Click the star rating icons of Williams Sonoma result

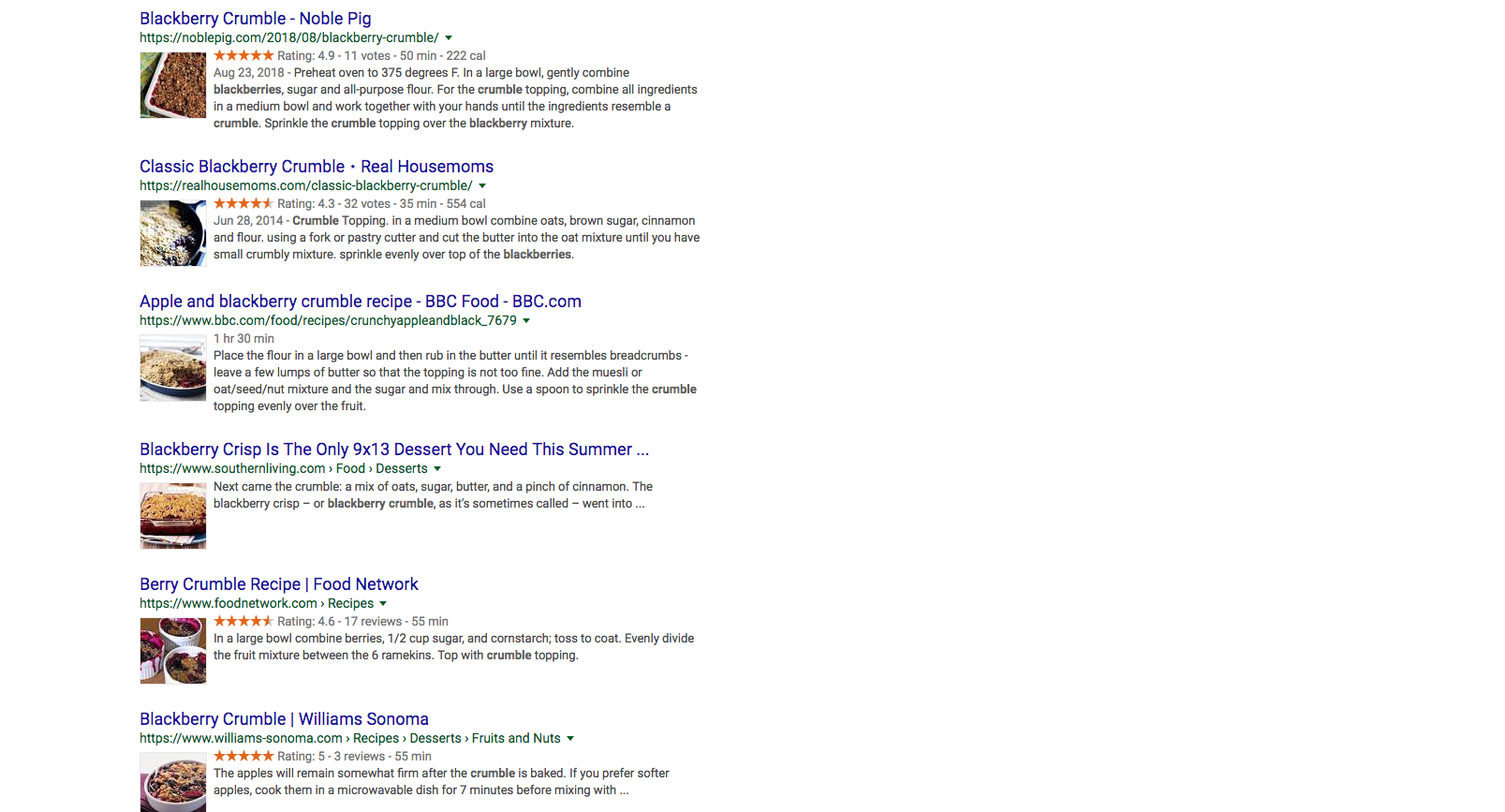pos(243,756)
